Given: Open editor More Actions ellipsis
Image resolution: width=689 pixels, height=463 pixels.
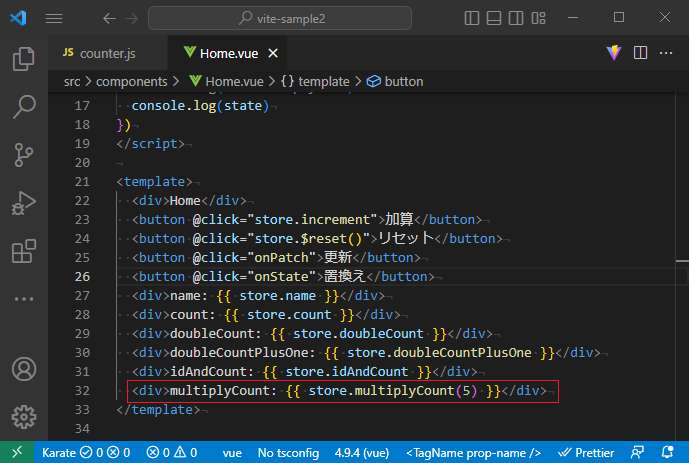Looking at the screenshot, I should [x=666, y=53].
